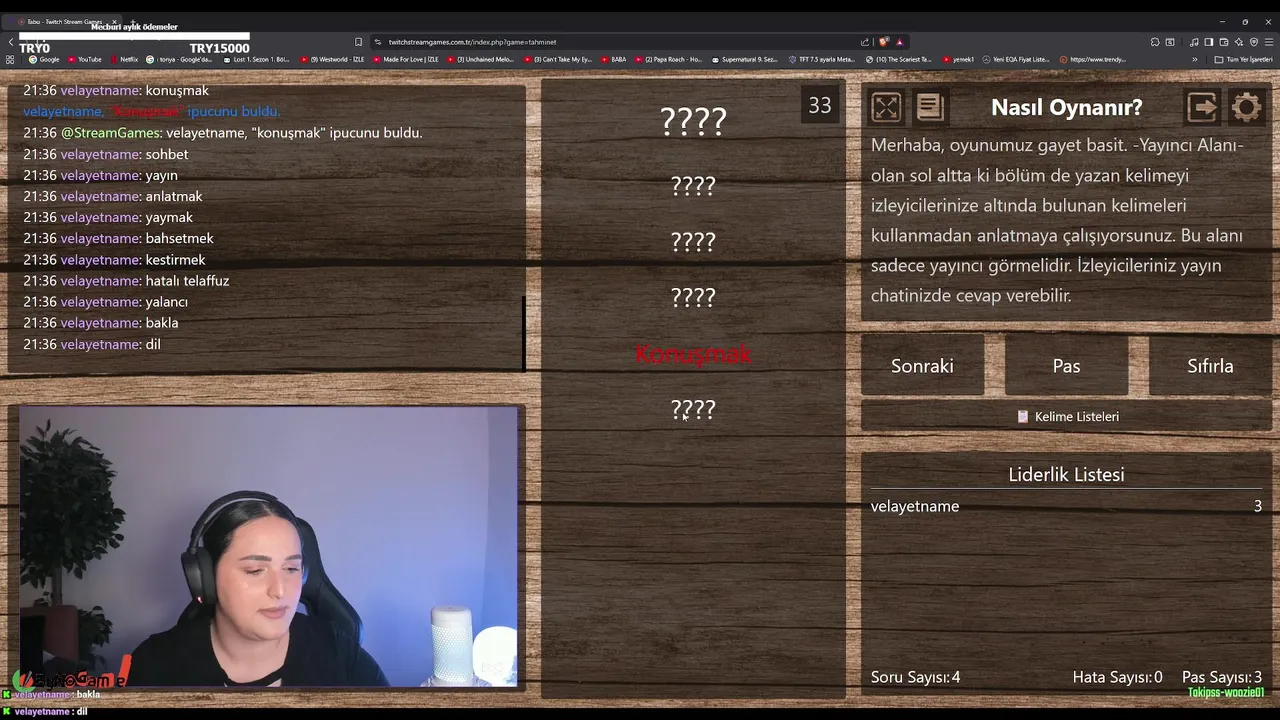Toggle fullscreen mode in the game header
The height and width of the screenshot is (720, 1280).
pyautogui.click(x=886, y=107)
